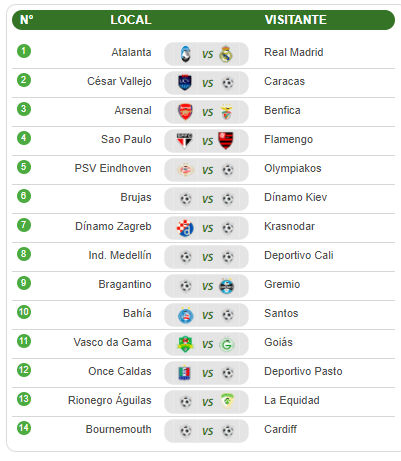Select the Goiás green G logo
Image resolution: width=401 pixels, height=461 pixels.
(x=227, y=344)
